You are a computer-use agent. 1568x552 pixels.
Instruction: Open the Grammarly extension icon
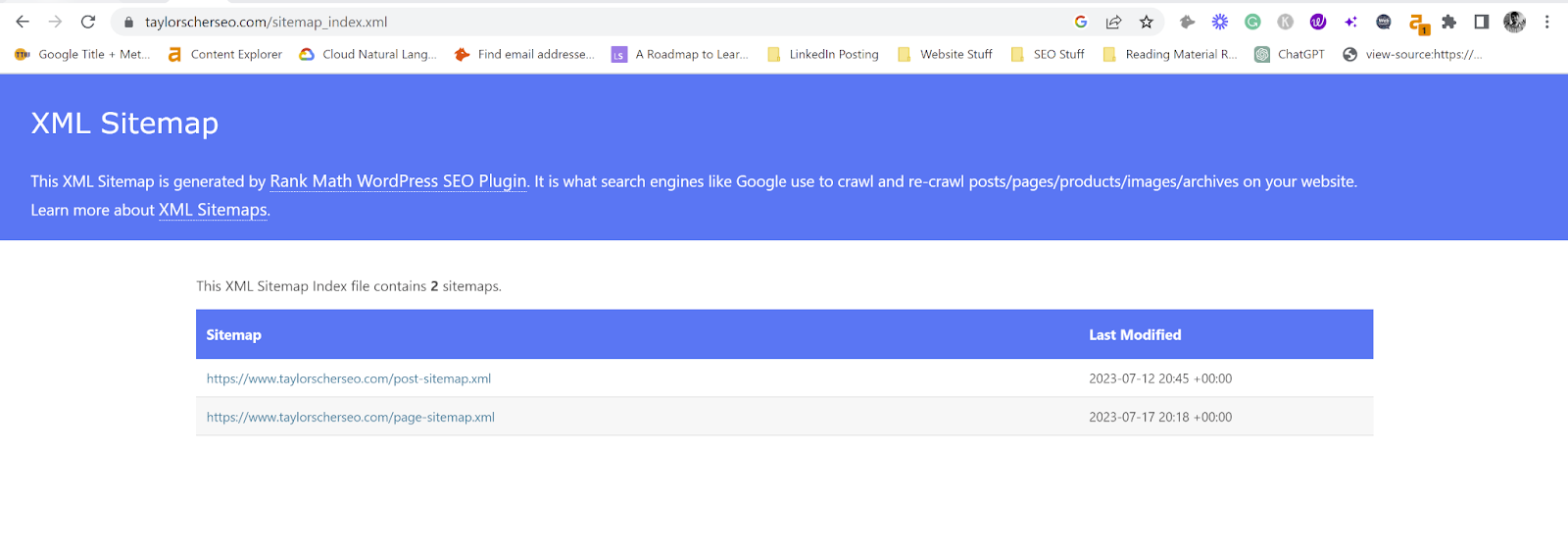pyautogui.click(x=1252, y=22)
